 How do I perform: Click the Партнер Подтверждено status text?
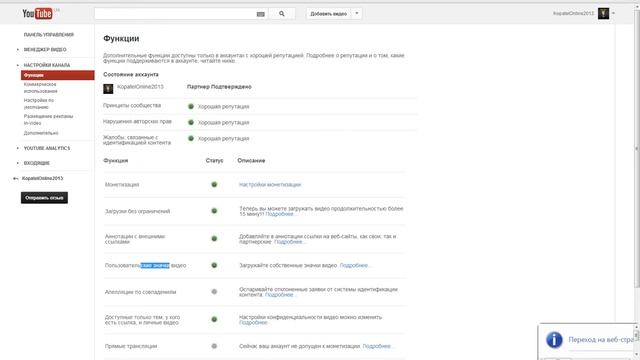tap(219, 87)
